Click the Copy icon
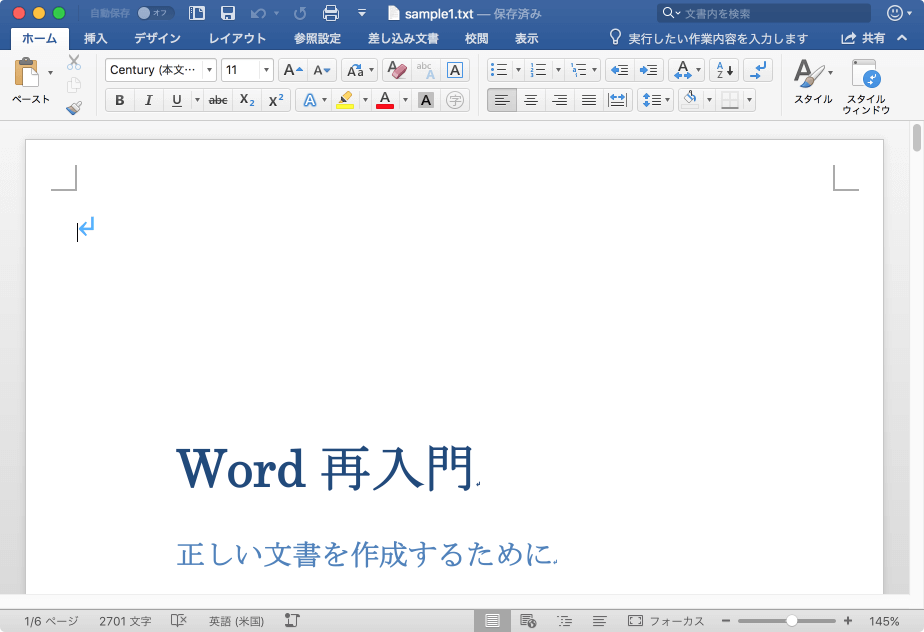This screenshot has height=632, width=924. (x=74, y=85)
